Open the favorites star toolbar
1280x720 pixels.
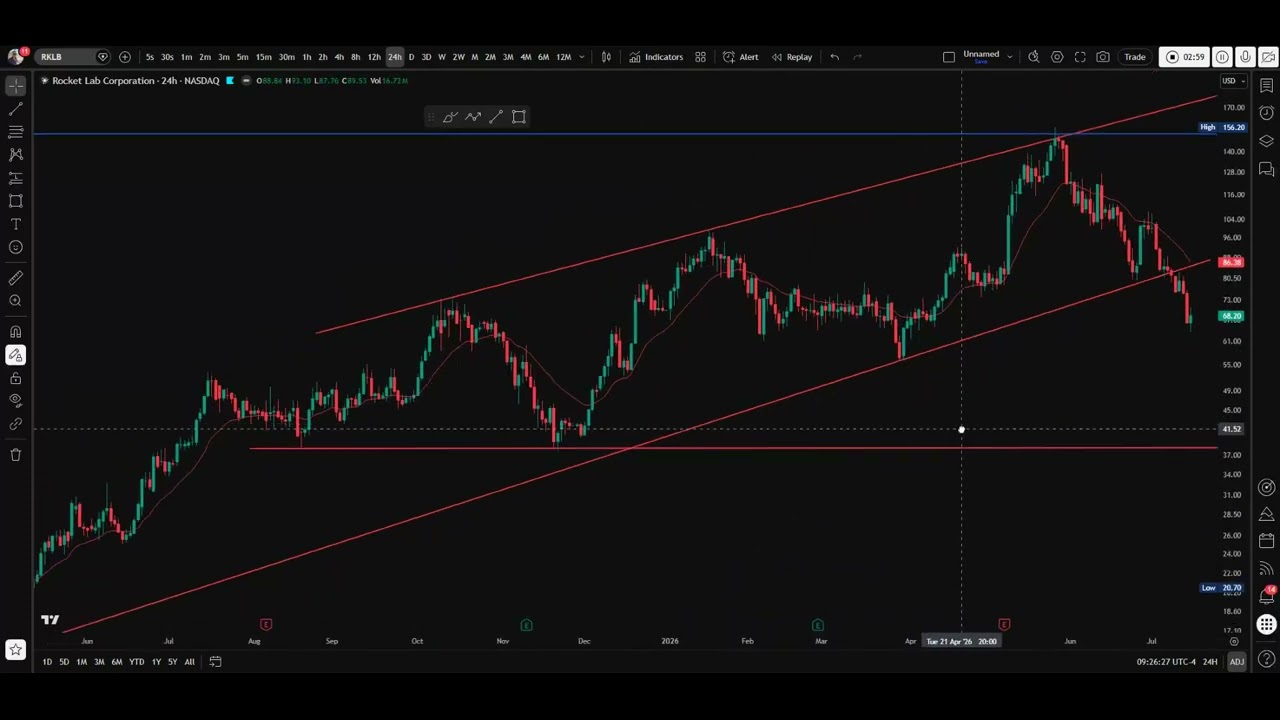[16, 650]
